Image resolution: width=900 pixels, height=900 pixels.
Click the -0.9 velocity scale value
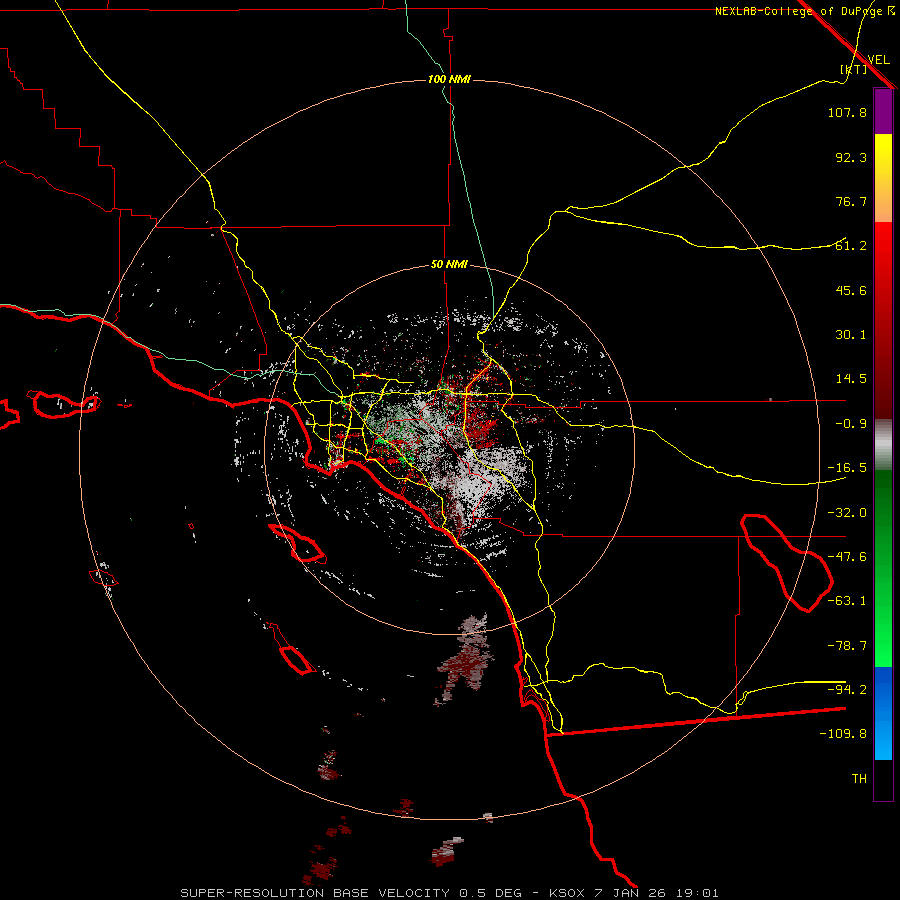tap(851, 424)
